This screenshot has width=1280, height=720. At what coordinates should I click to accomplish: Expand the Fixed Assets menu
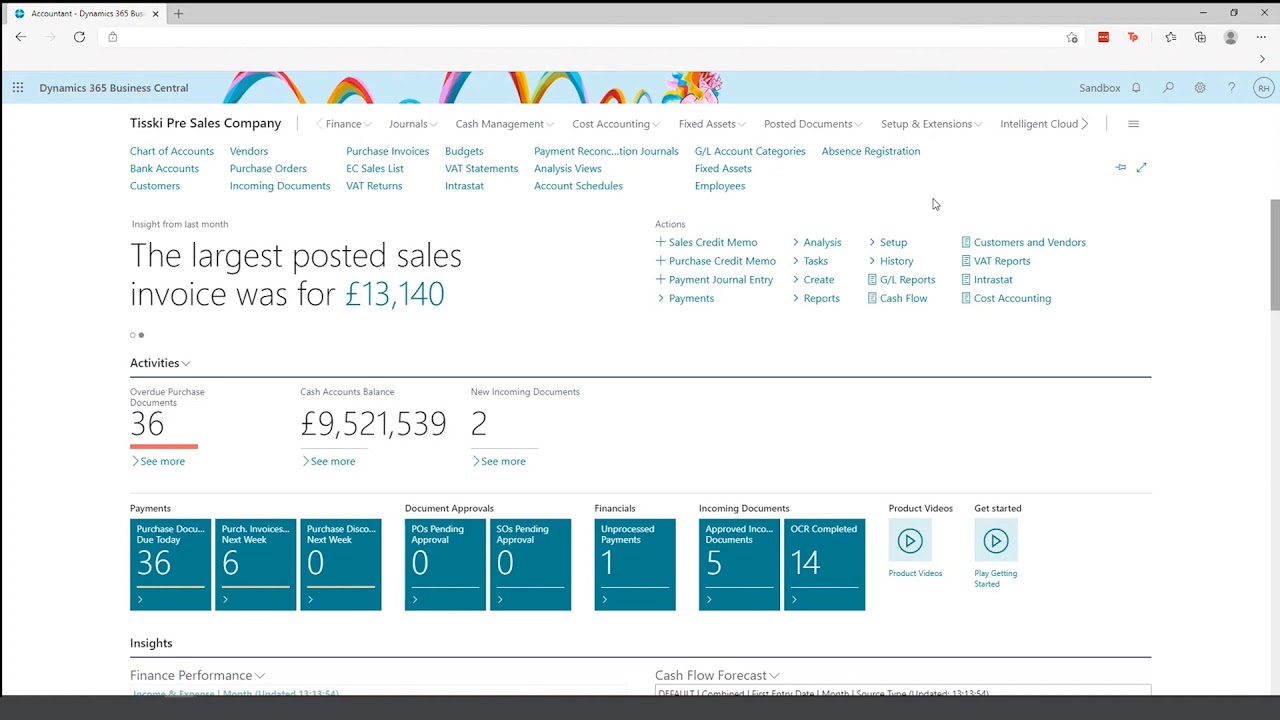[x=713, y=124]
